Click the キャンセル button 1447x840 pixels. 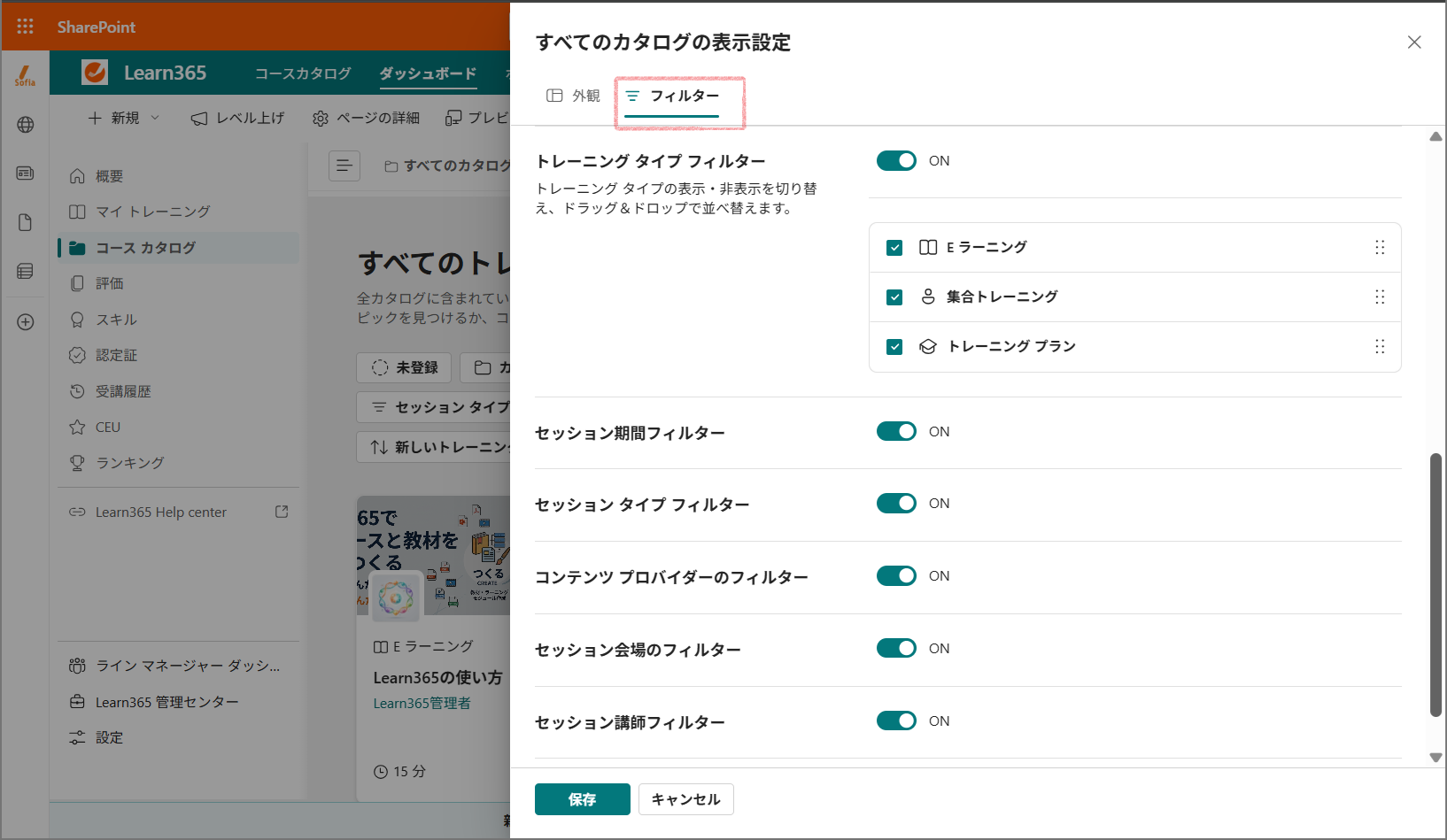(x=686, y=799)
